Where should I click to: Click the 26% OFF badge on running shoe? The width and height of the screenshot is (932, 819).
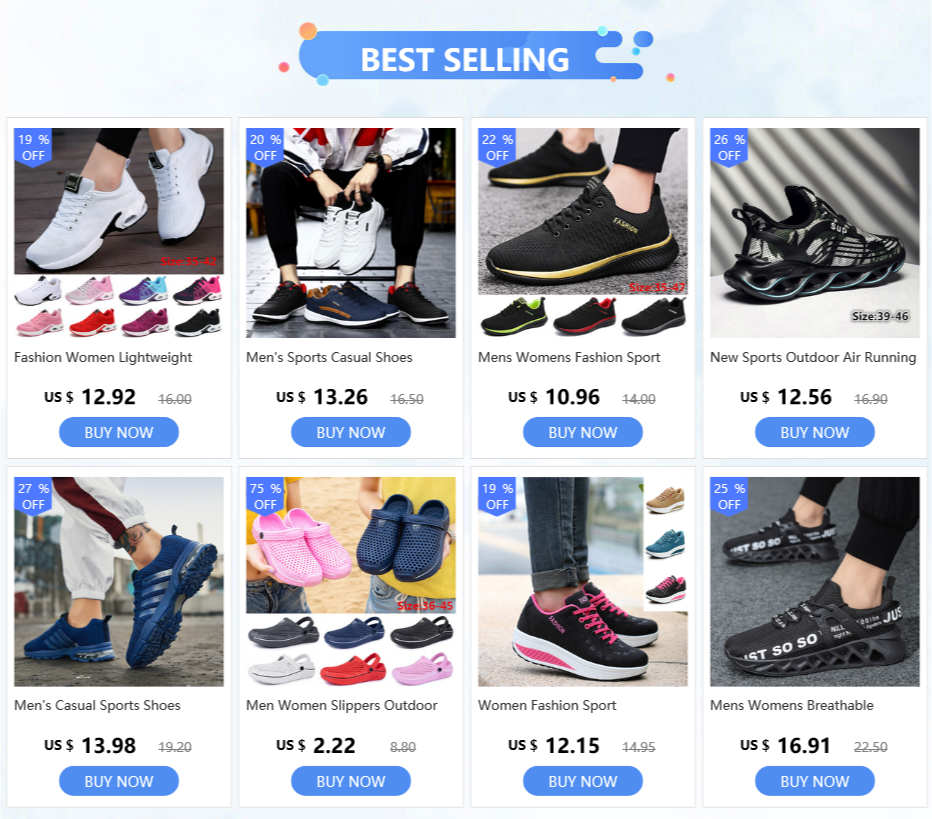click(x=729, y=147)
